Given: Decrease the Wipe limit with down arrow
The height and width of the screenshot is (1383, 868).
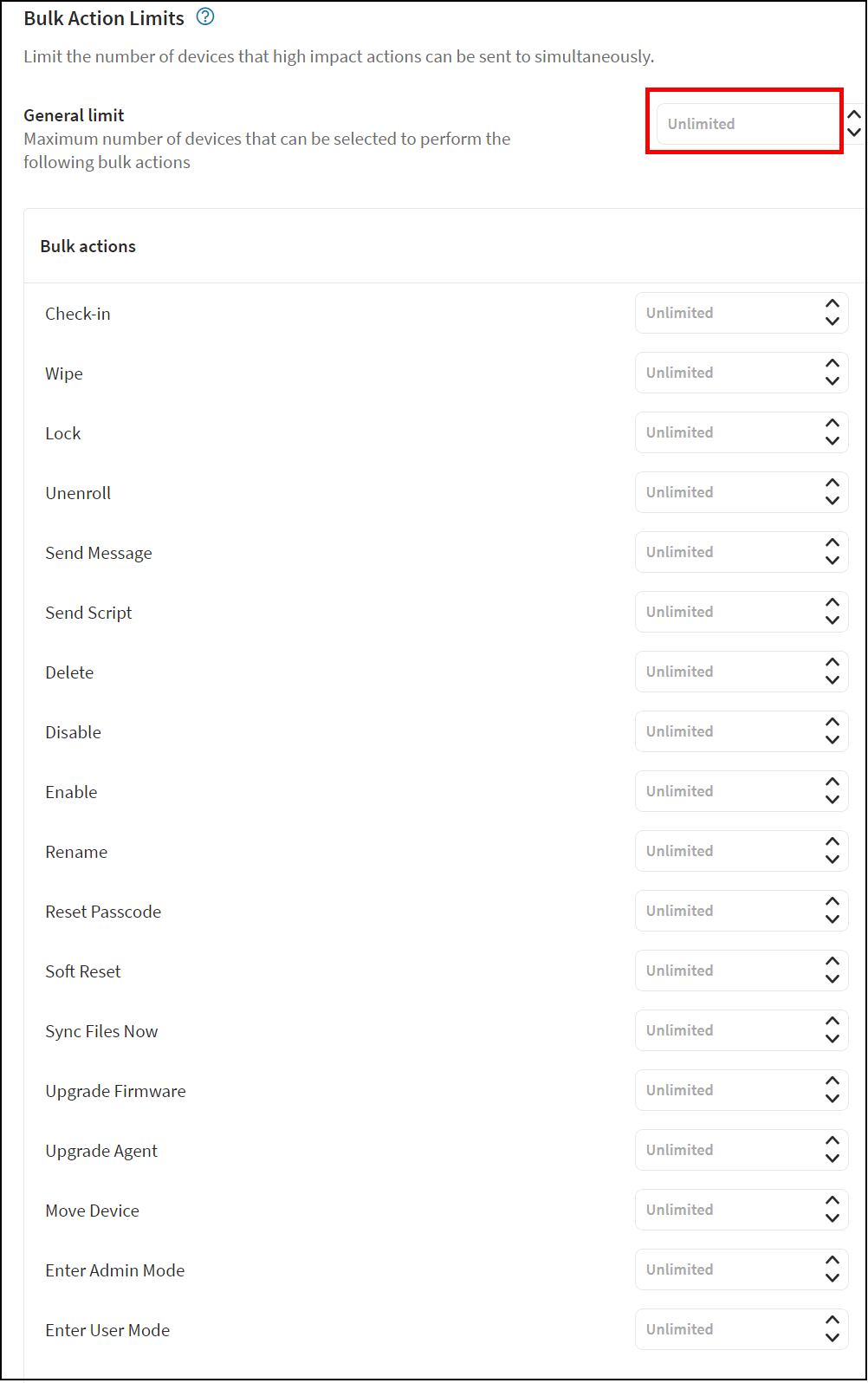Looking at the screenshot, I should click(x=832, y=381).
